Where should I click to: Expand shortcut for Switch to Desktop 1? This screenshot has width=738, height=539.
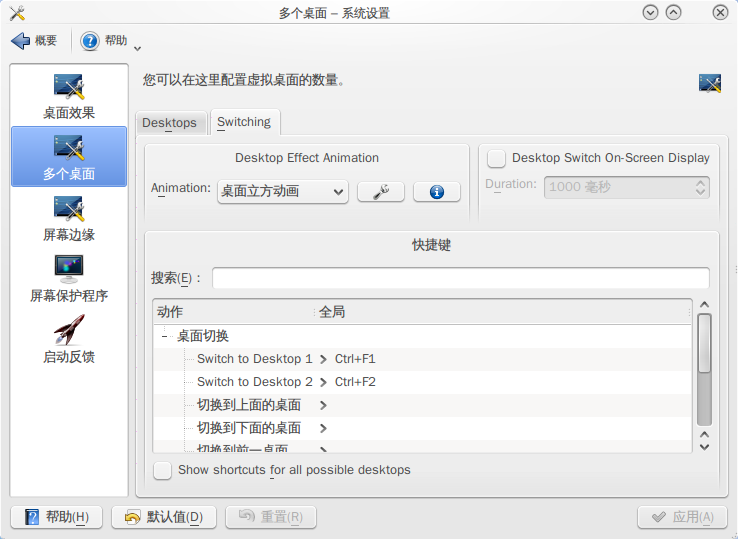323,359
